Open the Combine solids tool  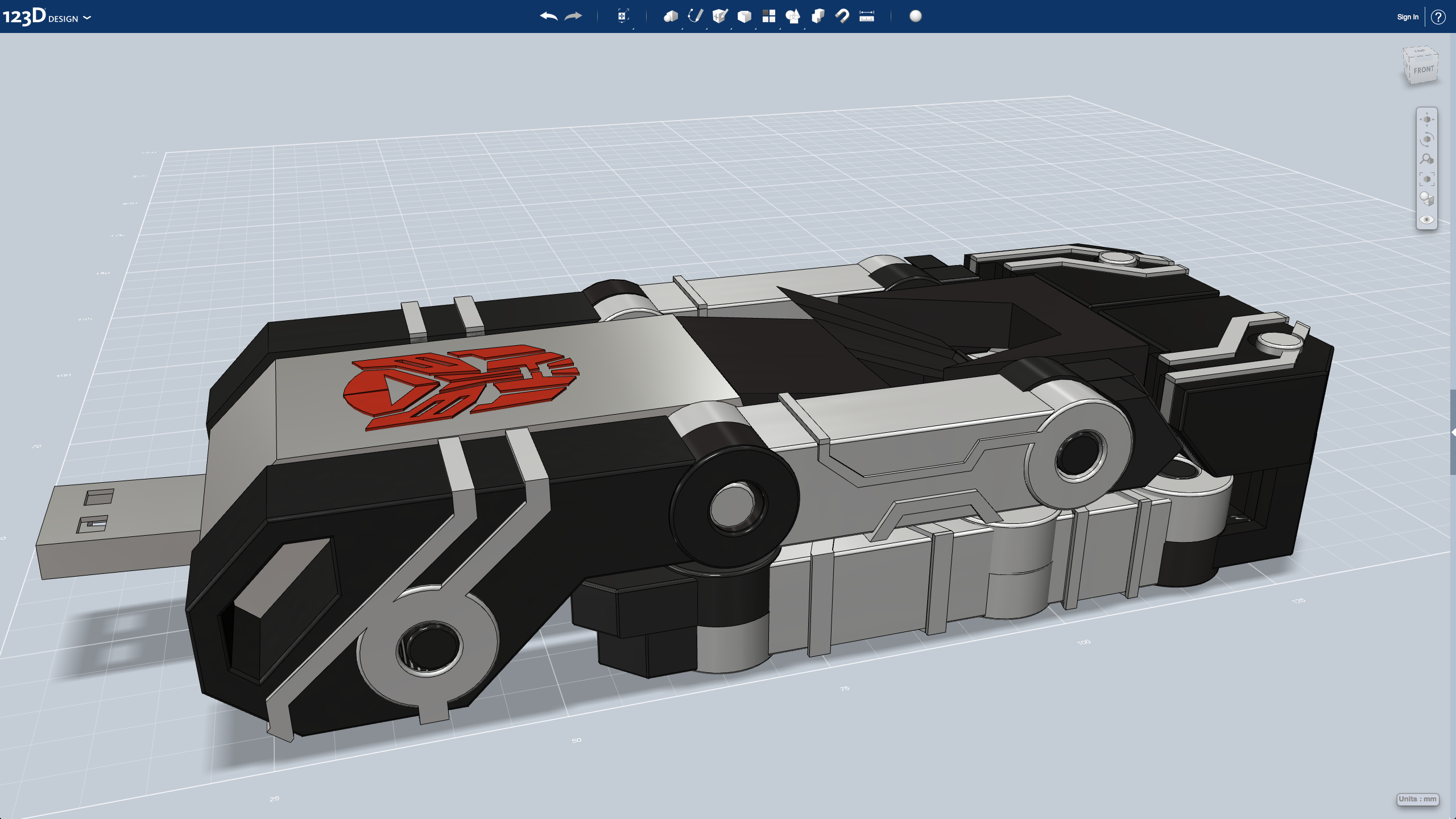pyautogui.click(x=818, y=16)
